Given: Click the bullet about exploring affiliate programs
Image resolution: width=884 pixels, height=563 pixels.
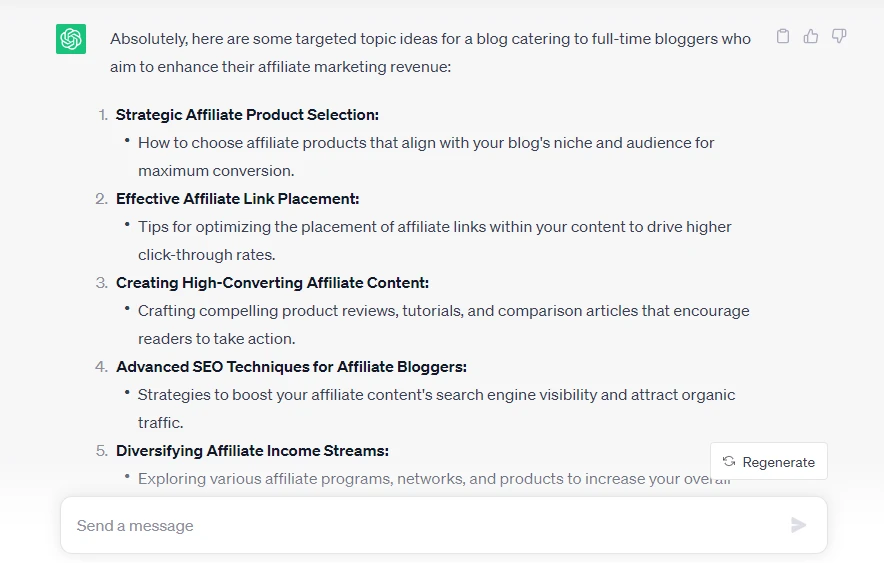Looking at the screenshot, I should pyautogui.click(x=434, y=478).
